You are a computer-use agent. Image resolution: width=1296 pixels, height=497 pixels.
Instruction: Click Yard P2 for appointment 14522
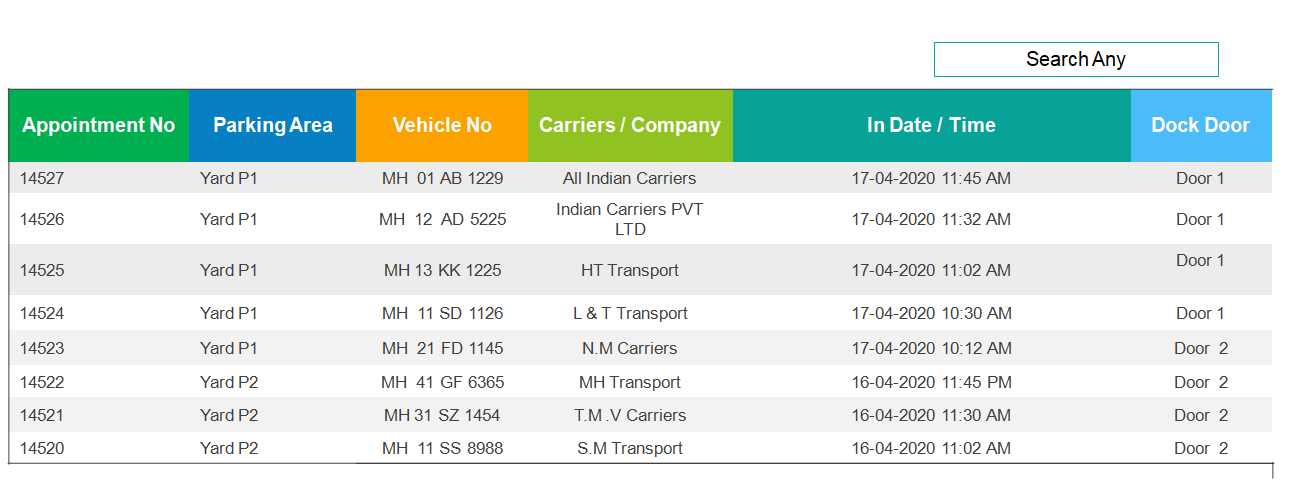229,382
